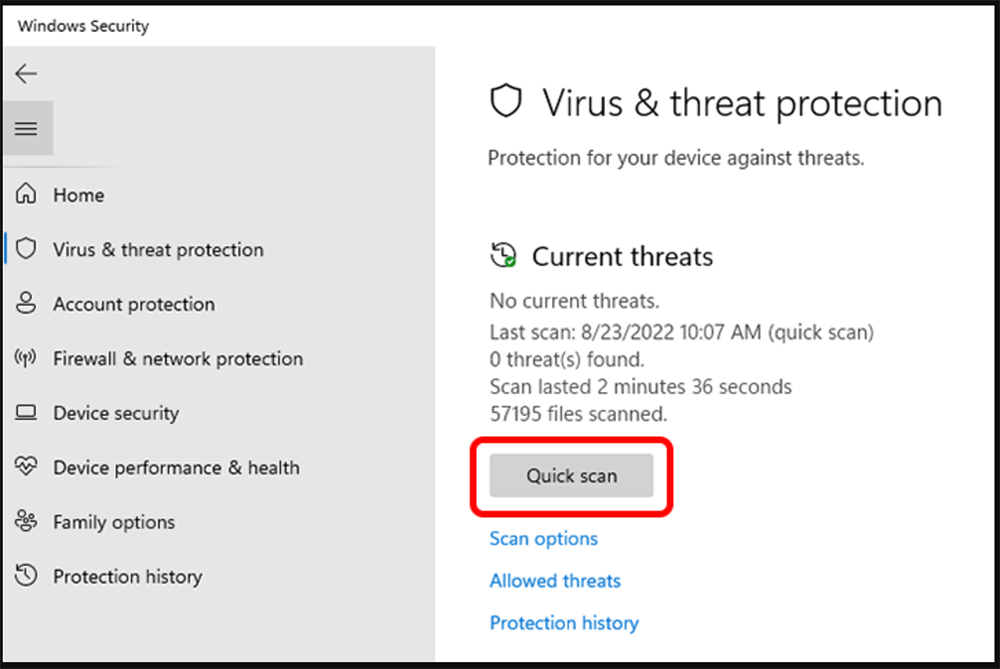
Task: Open the hamburger navigation menu
Action: click(26, 128)
